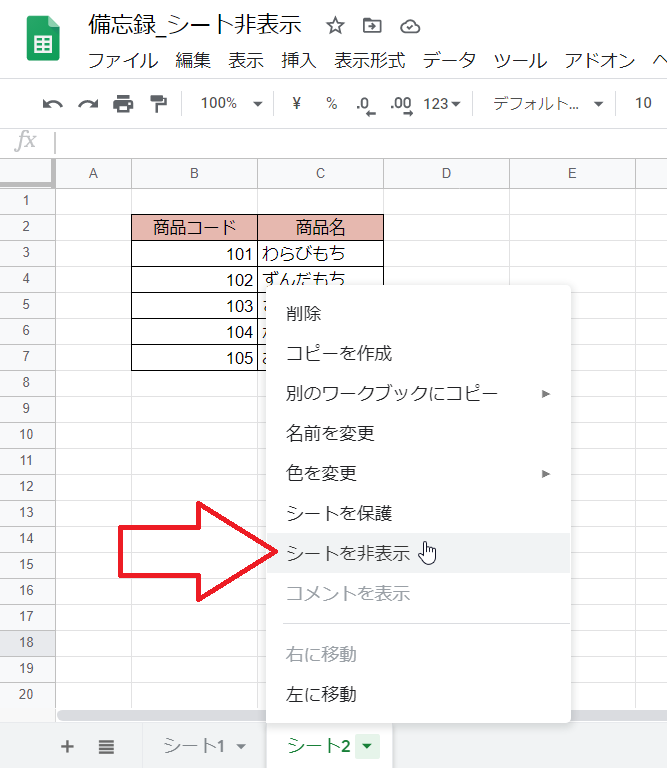This screenshot has width=667, height=768.
Task: Open the 表示形式 menu
Action: (x=370, y=61)
